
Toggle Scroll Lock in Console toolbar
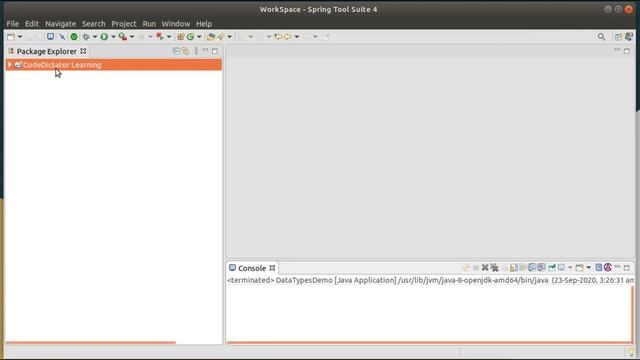click(x=514, y=268)
